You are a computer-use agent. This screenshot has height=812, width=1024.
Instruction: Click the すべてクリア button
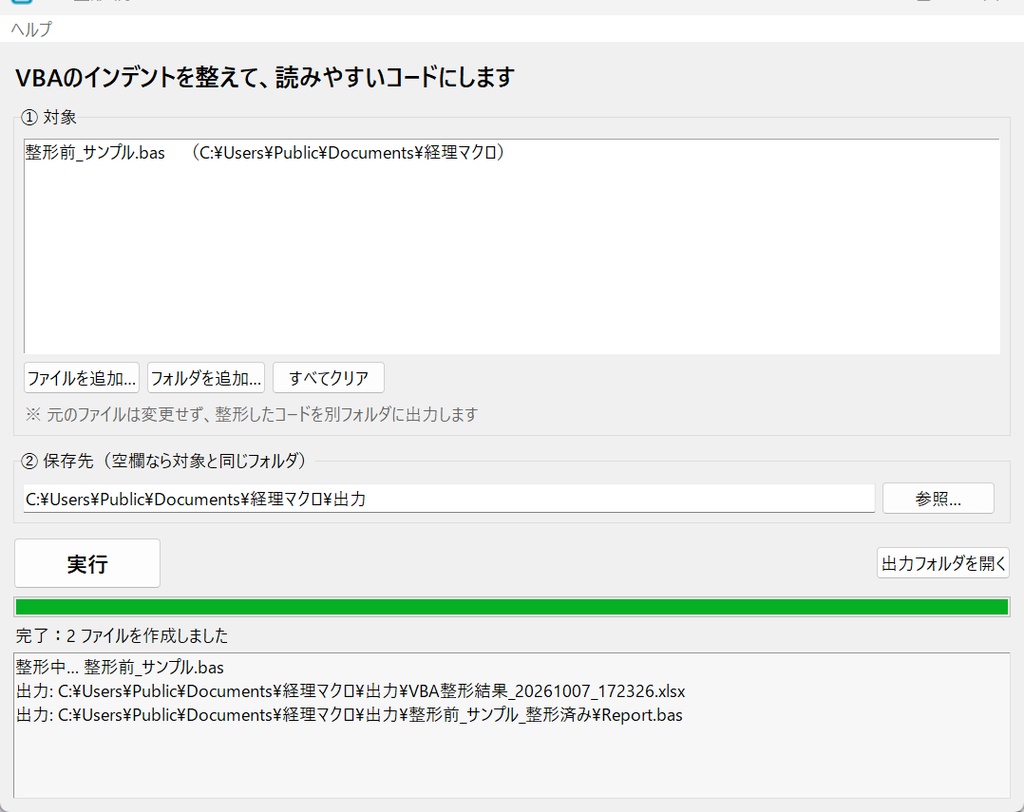click(x=328, y=378)
